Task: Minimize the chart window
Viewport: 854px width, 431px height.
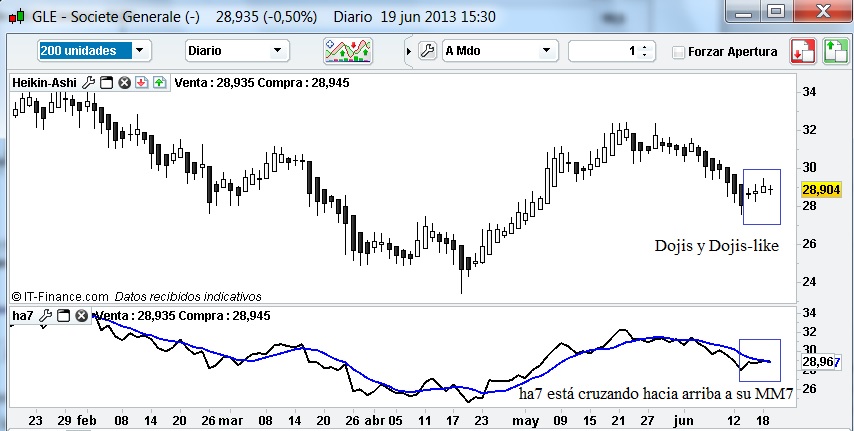Action: coord(743,11)
